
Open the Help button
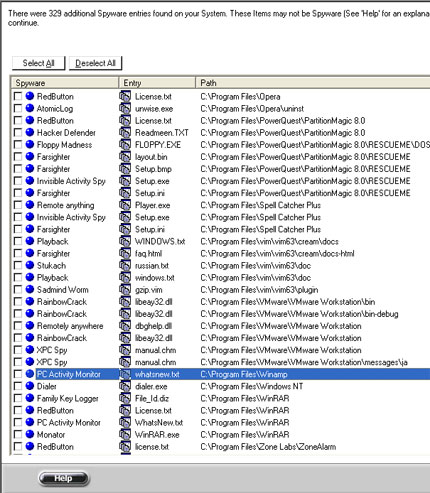[63, 478]
